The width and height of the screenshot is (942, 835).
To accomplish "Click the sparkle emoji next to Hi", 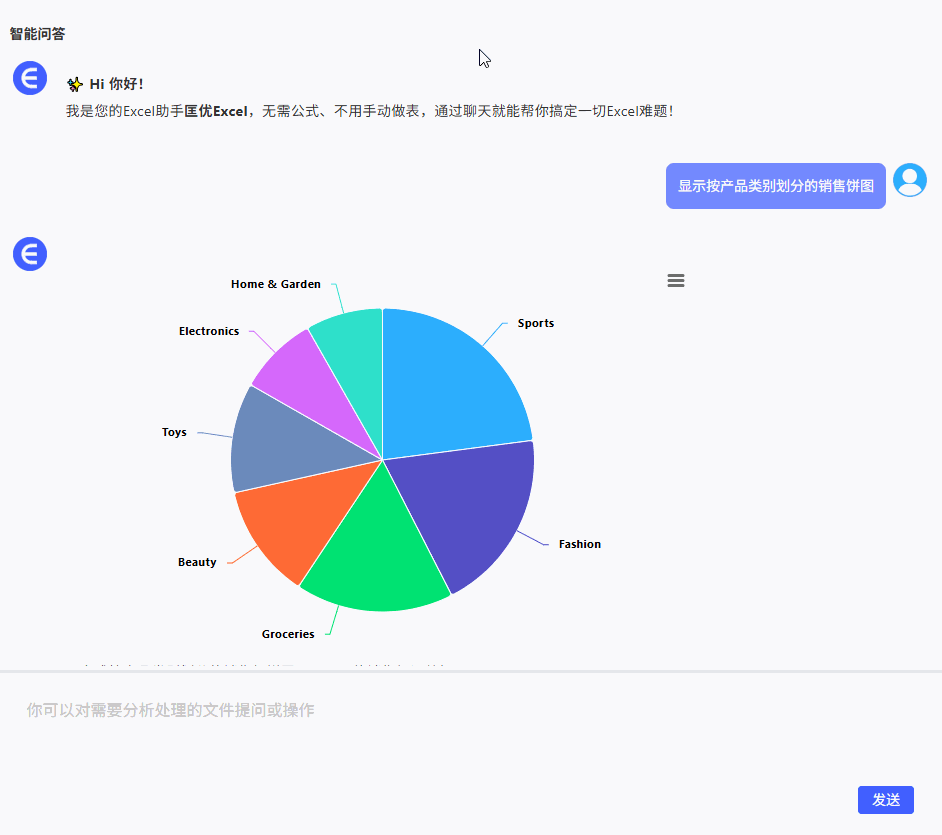I will [74, 84].
